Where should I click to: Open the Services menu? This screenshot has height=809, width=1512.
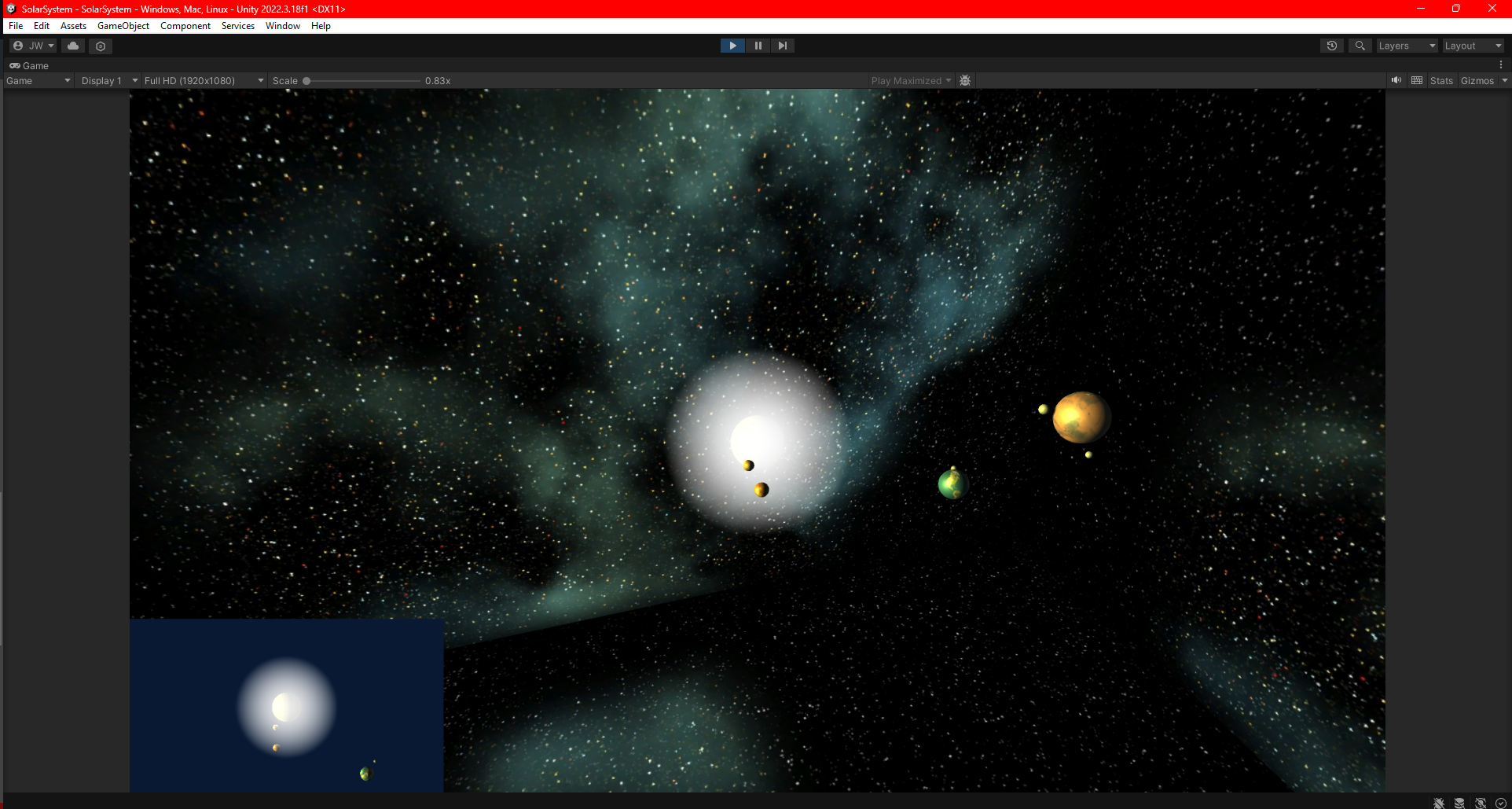pos(238,26)
